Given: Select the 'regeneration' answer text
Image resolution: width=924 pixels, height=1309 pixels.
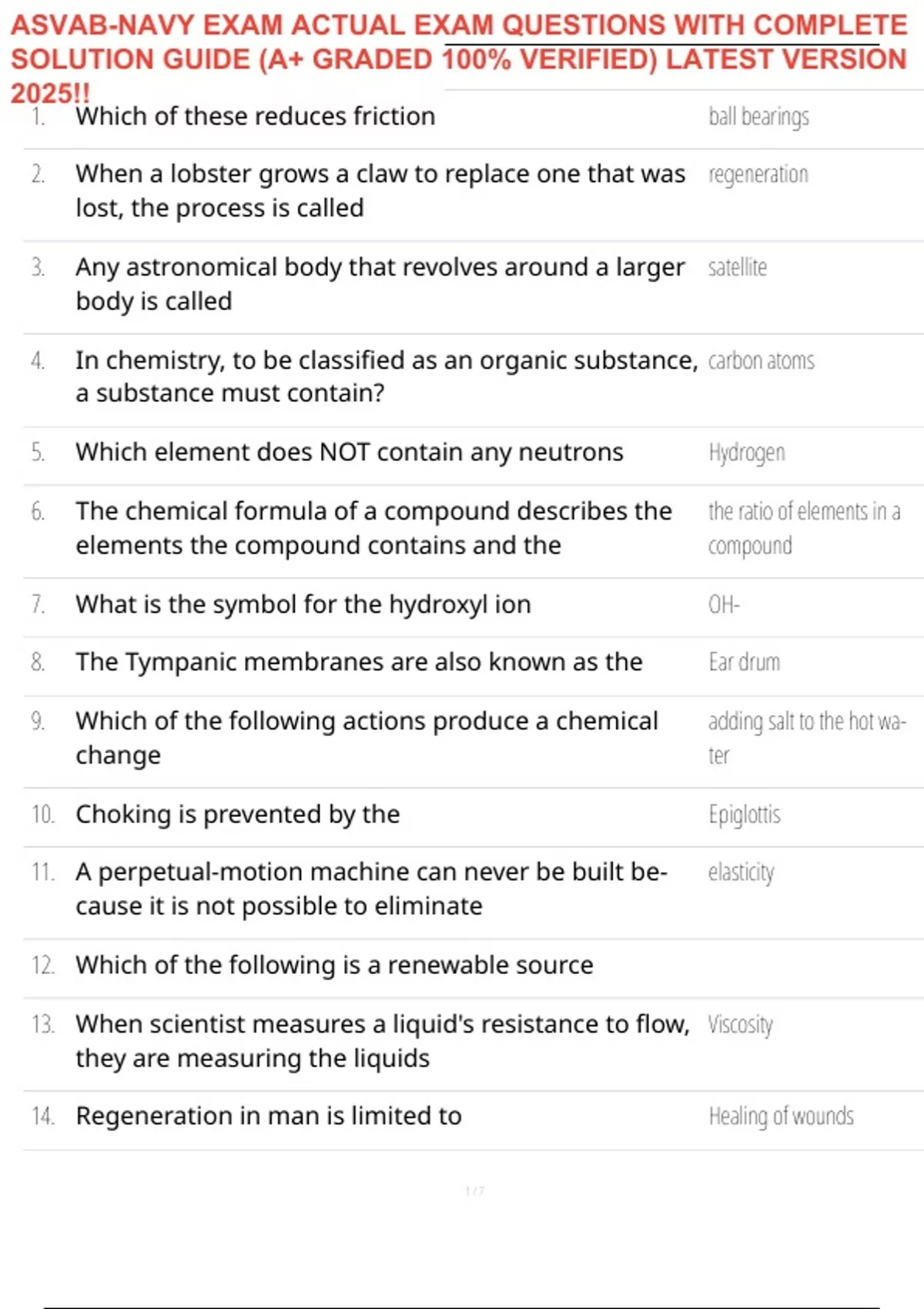Looking at the screenshot, I should (x=758, y=175).
